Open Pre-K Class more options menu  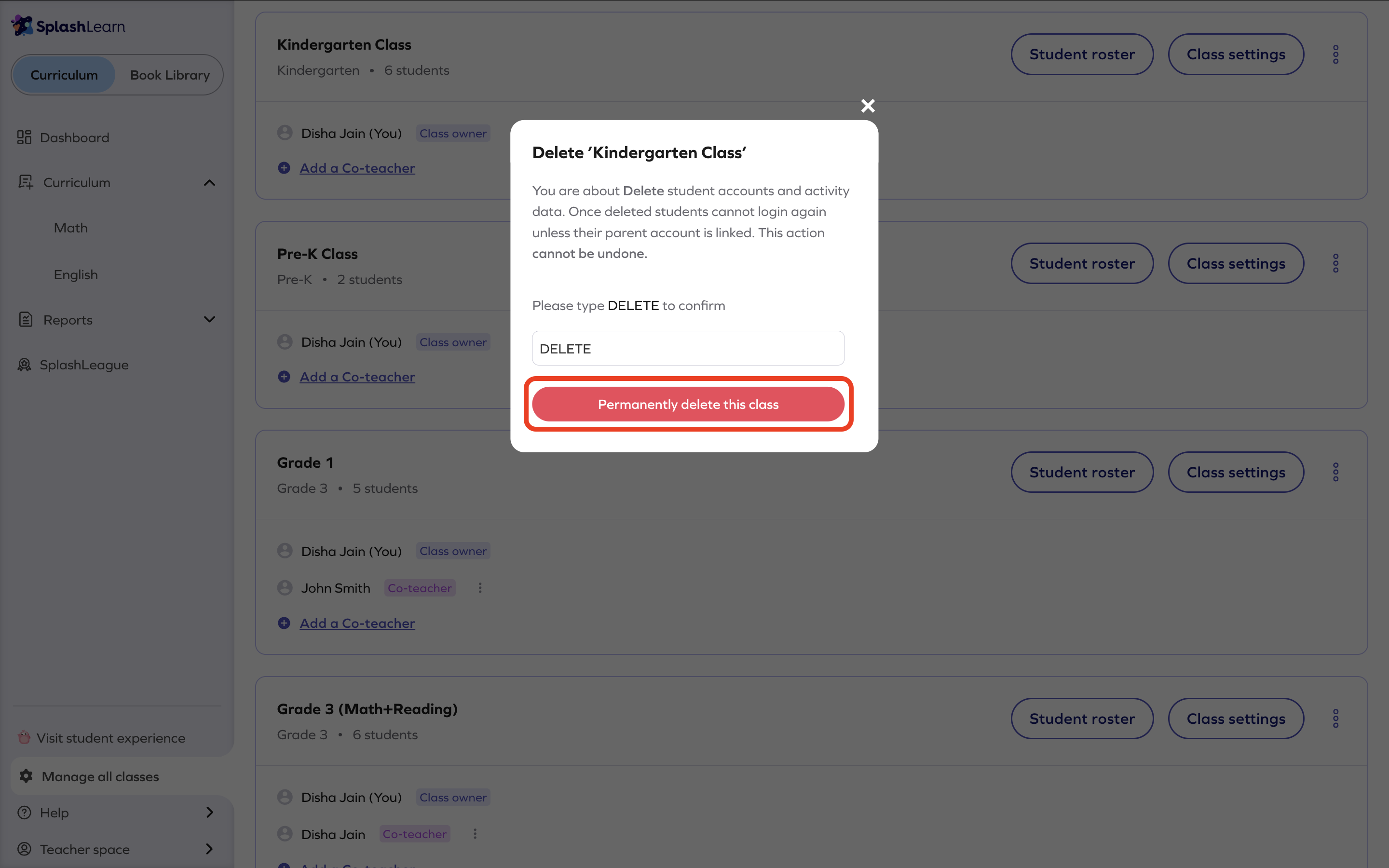click(1335, 263)
